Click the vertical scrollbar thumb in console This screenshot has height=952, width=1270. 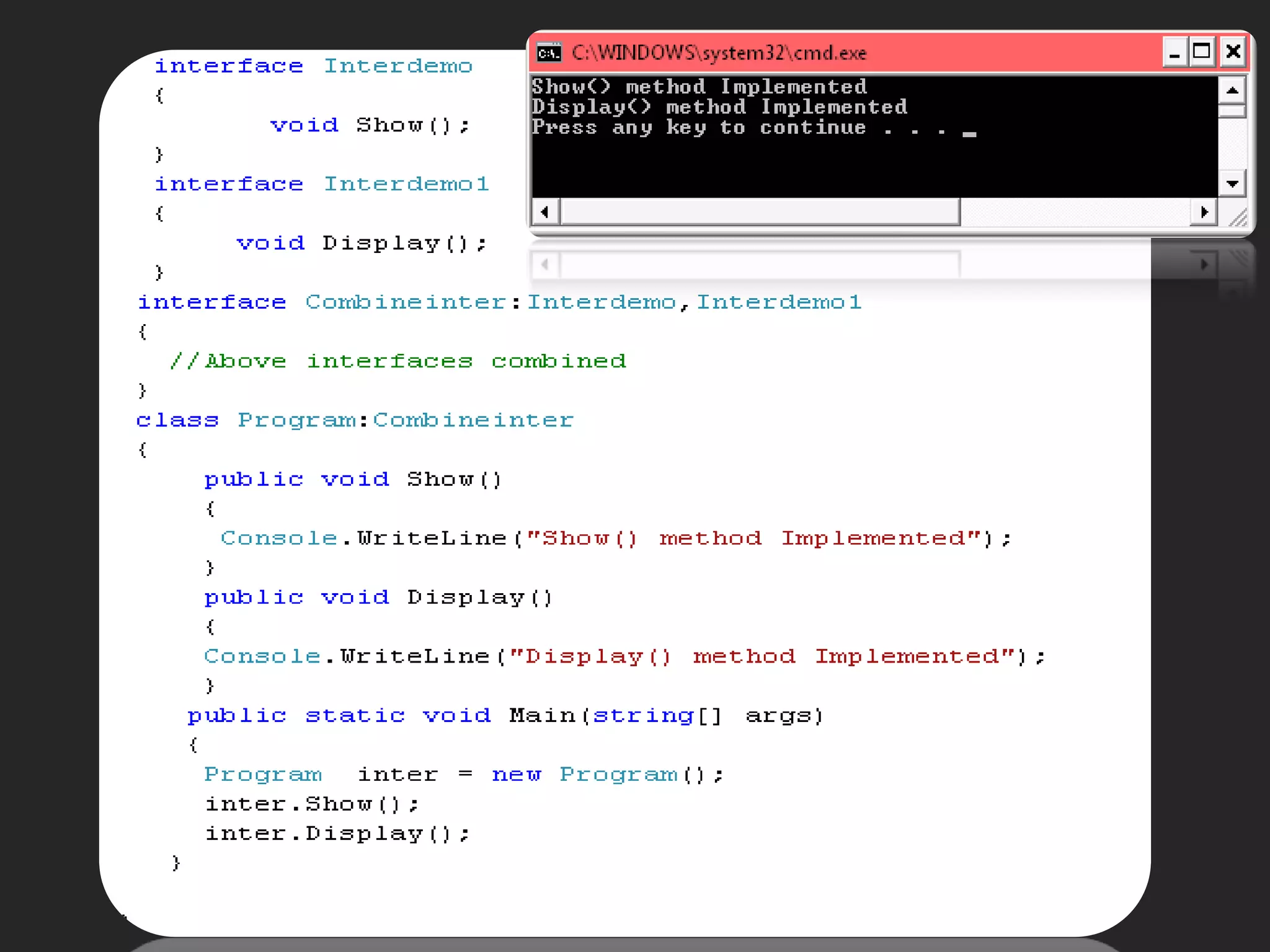click(x=1232, y=111)
